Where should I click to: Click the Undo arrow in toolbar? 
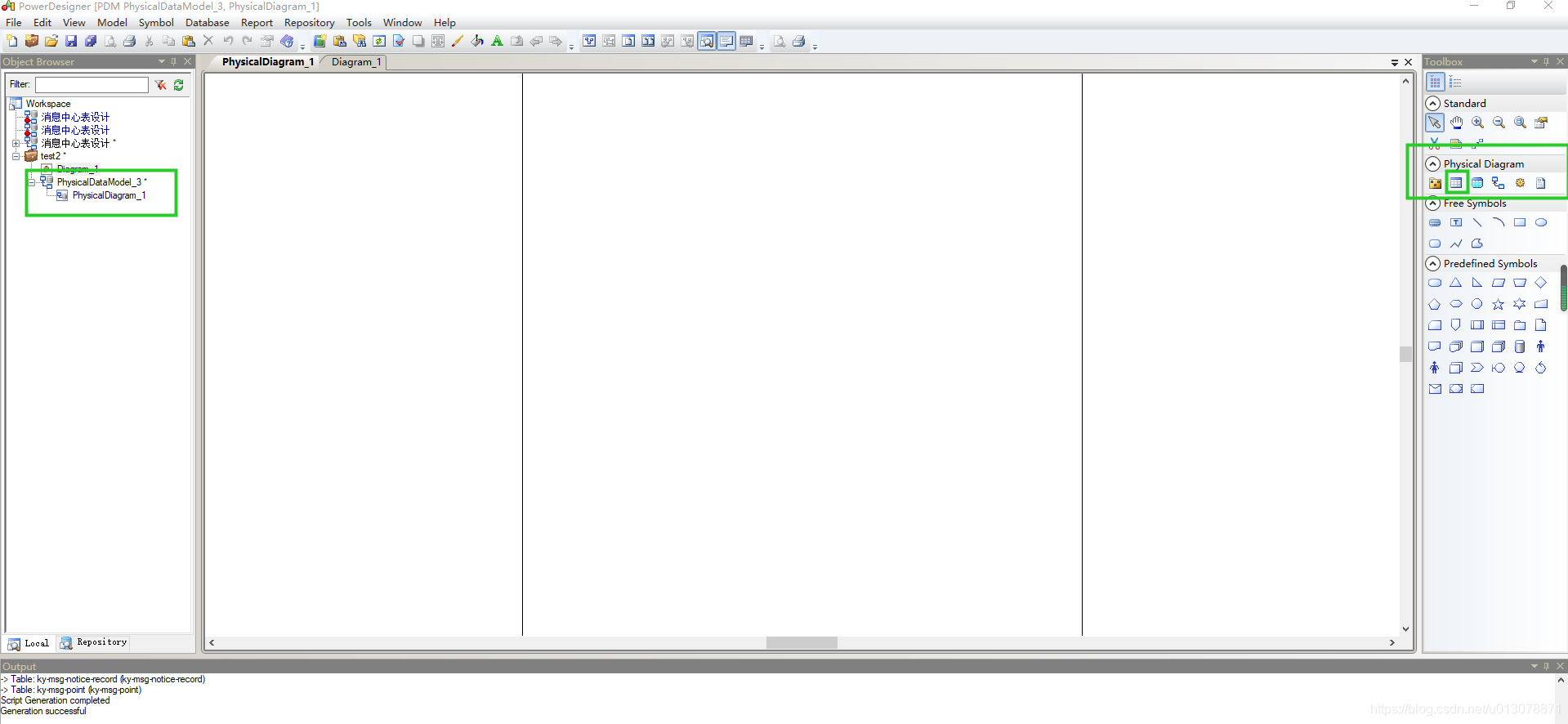click(x=228, y=41)
